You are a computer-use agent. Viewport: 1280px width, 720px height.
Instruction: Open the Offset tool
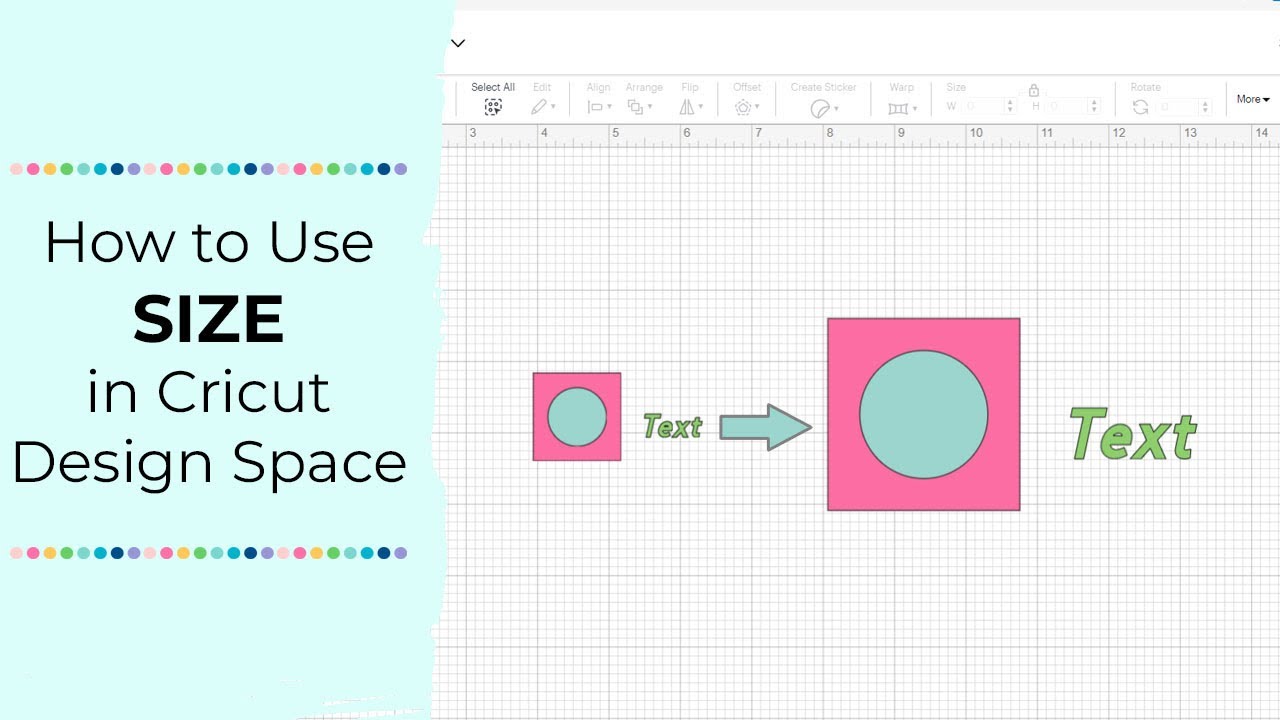747,107
